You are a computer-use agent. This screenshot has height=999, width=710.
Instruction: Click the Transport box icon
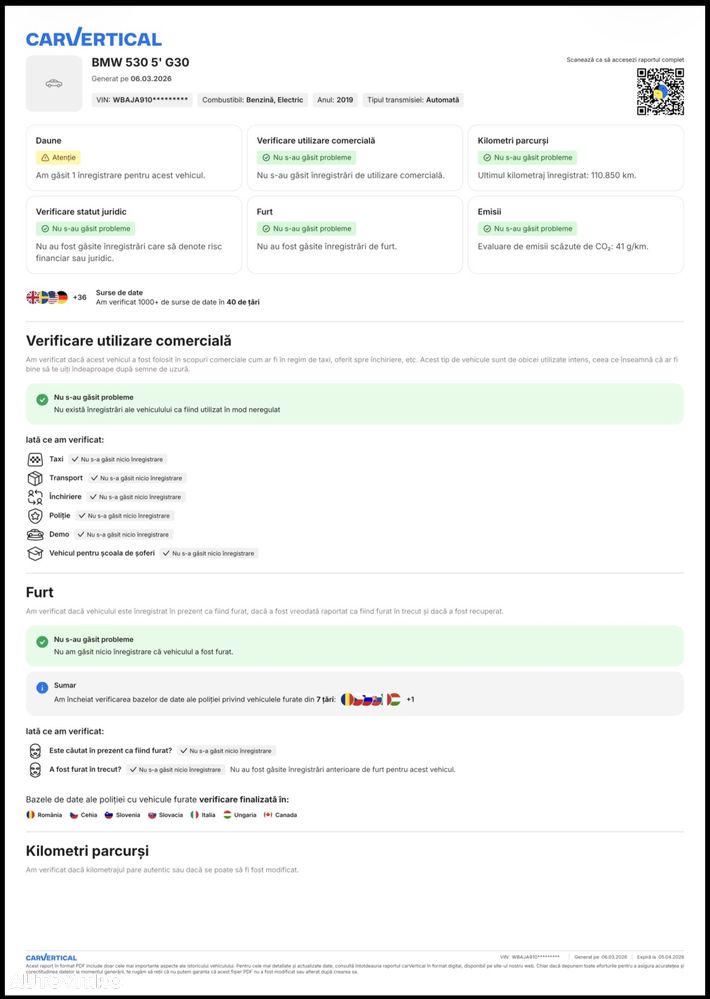[x=35, y=478]
